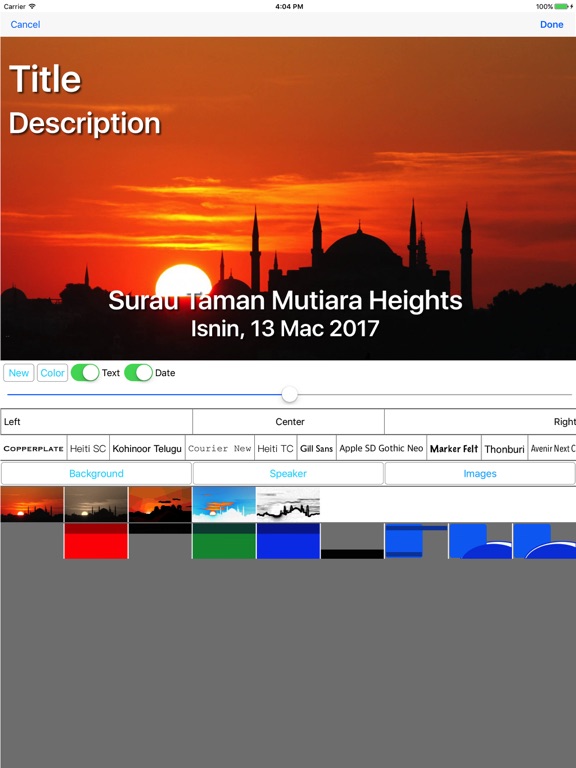
Task: Tap the 4:04 PM clock
Action: (289, 6)
